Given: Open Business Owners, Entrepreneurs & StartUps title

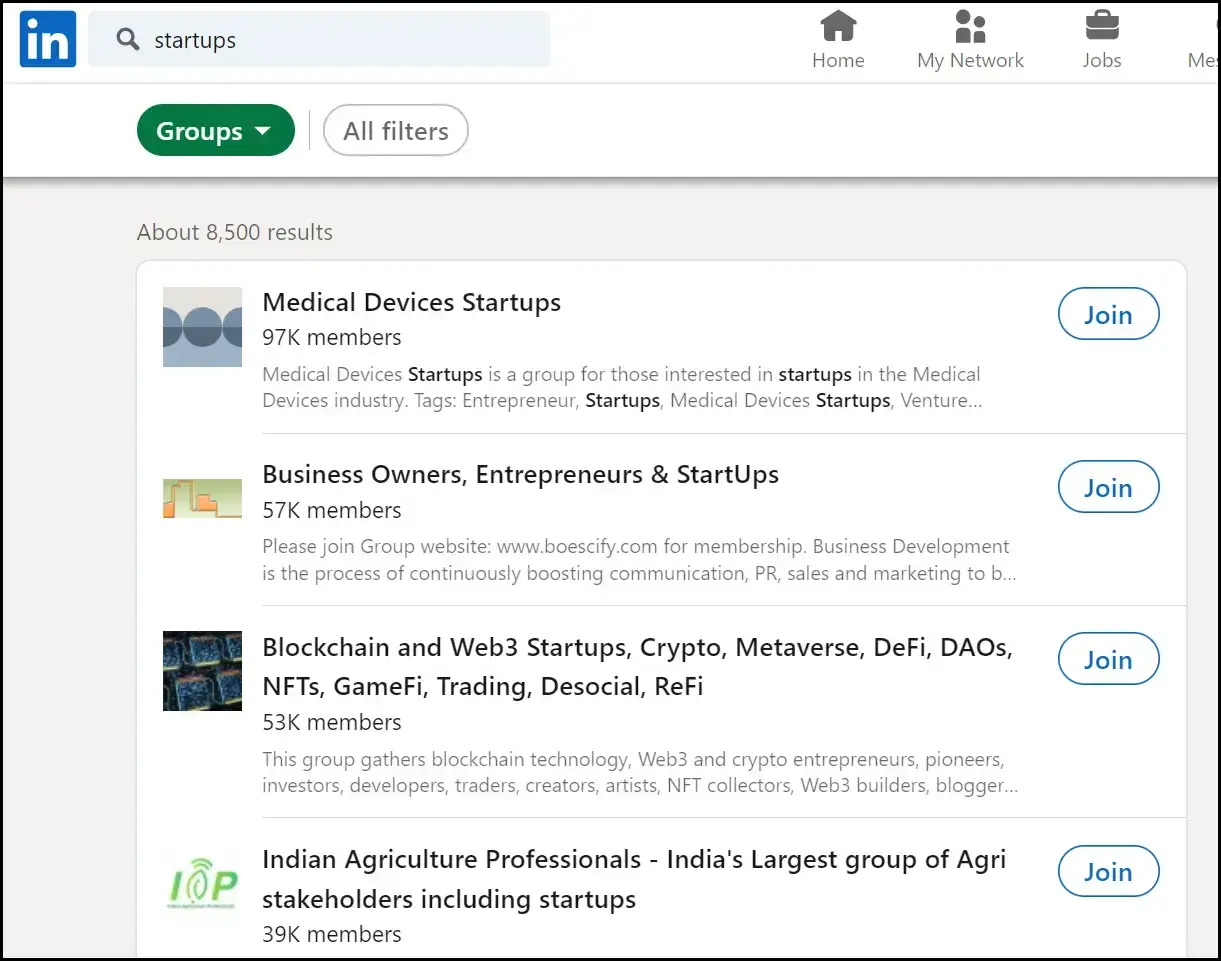Looking at the screenshot, I should pyautogui.click(x=520, y=474).
